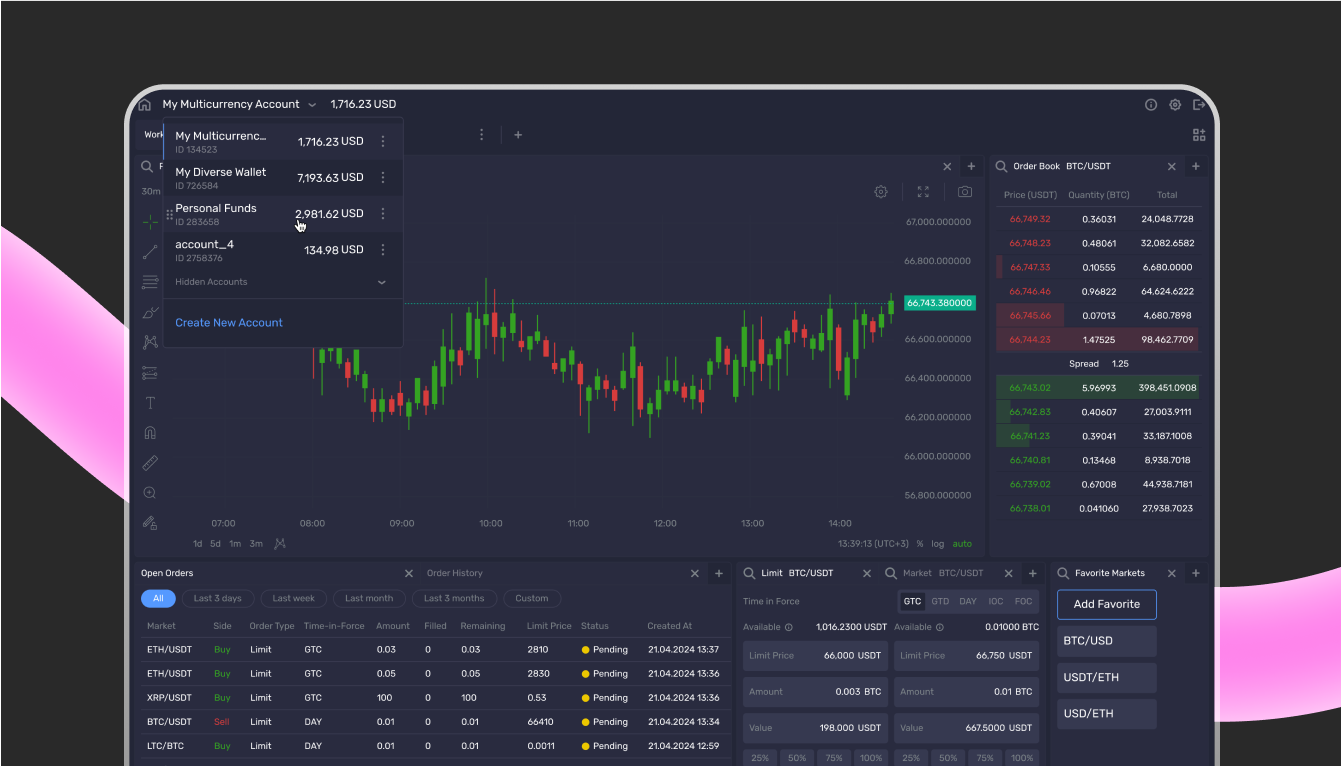Expand chart to fullscreen
This screenshot has width=1341, height=766.
[923, 192]
